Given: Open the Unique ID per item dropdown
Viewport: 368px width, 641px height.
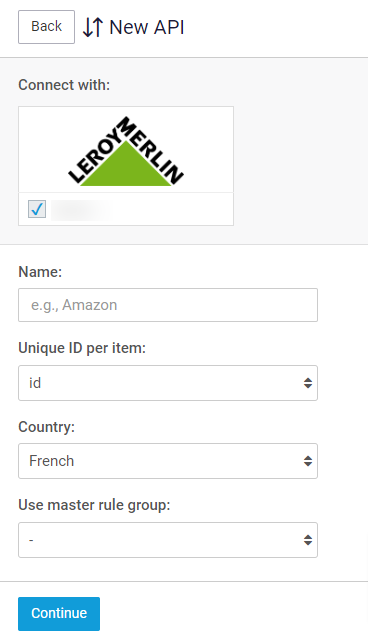Looking at the screenshot, I should coord(168,383).
